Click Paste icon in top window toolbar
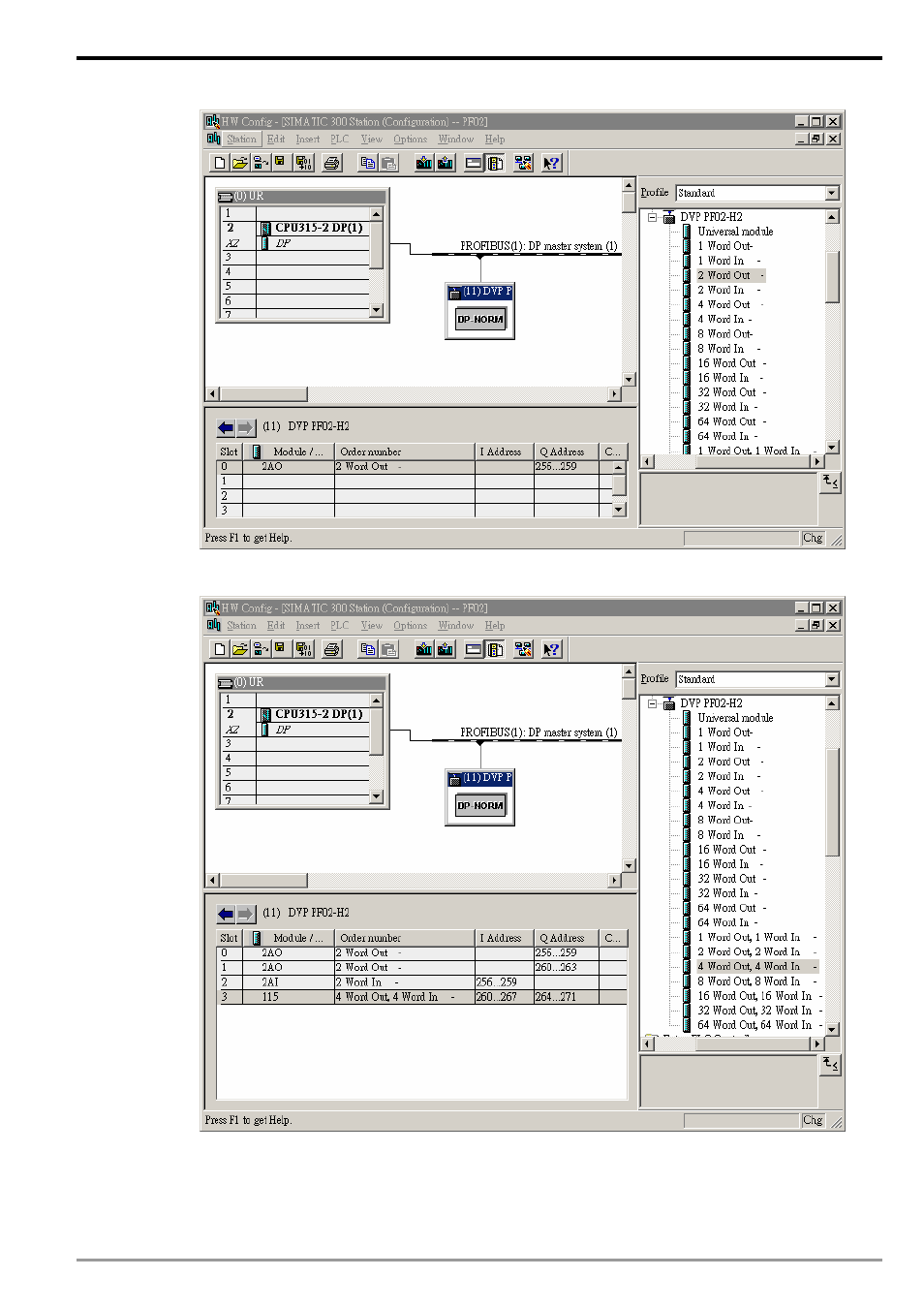 coord(388,163)
